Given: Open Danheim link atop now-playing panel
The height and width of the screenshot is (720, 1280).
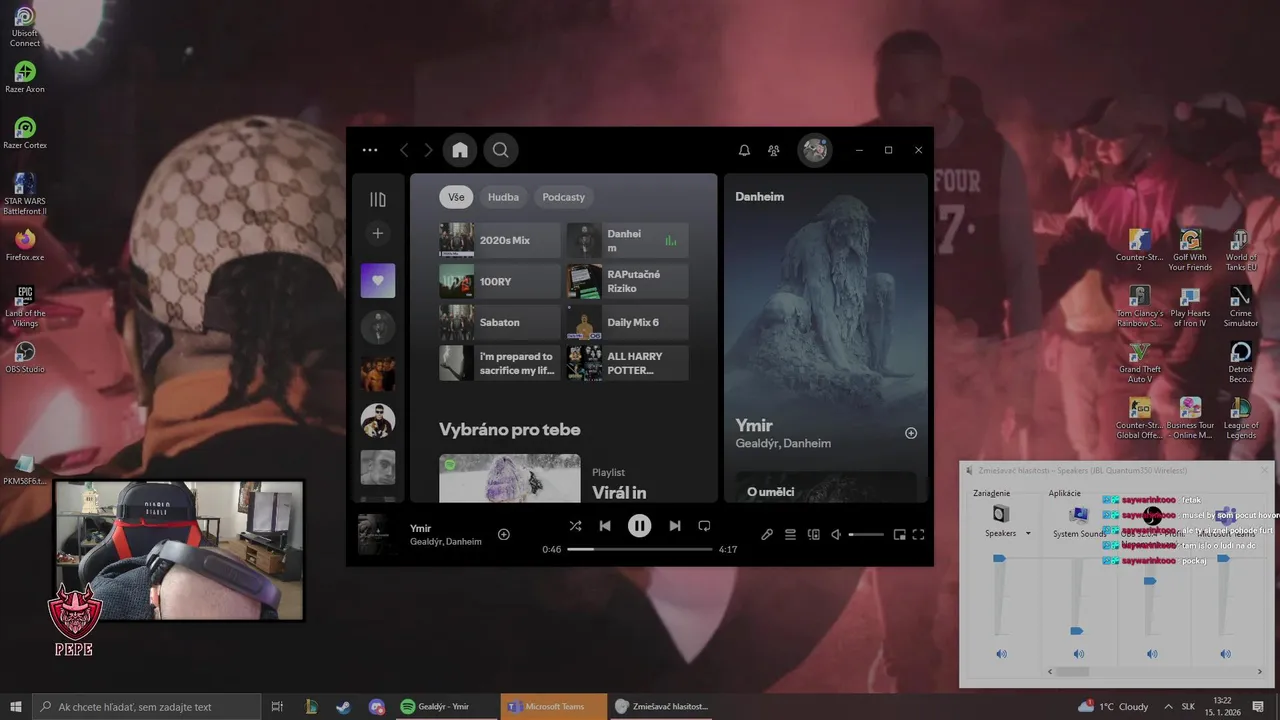Looking at the screenshot, I should click(759, 197).
